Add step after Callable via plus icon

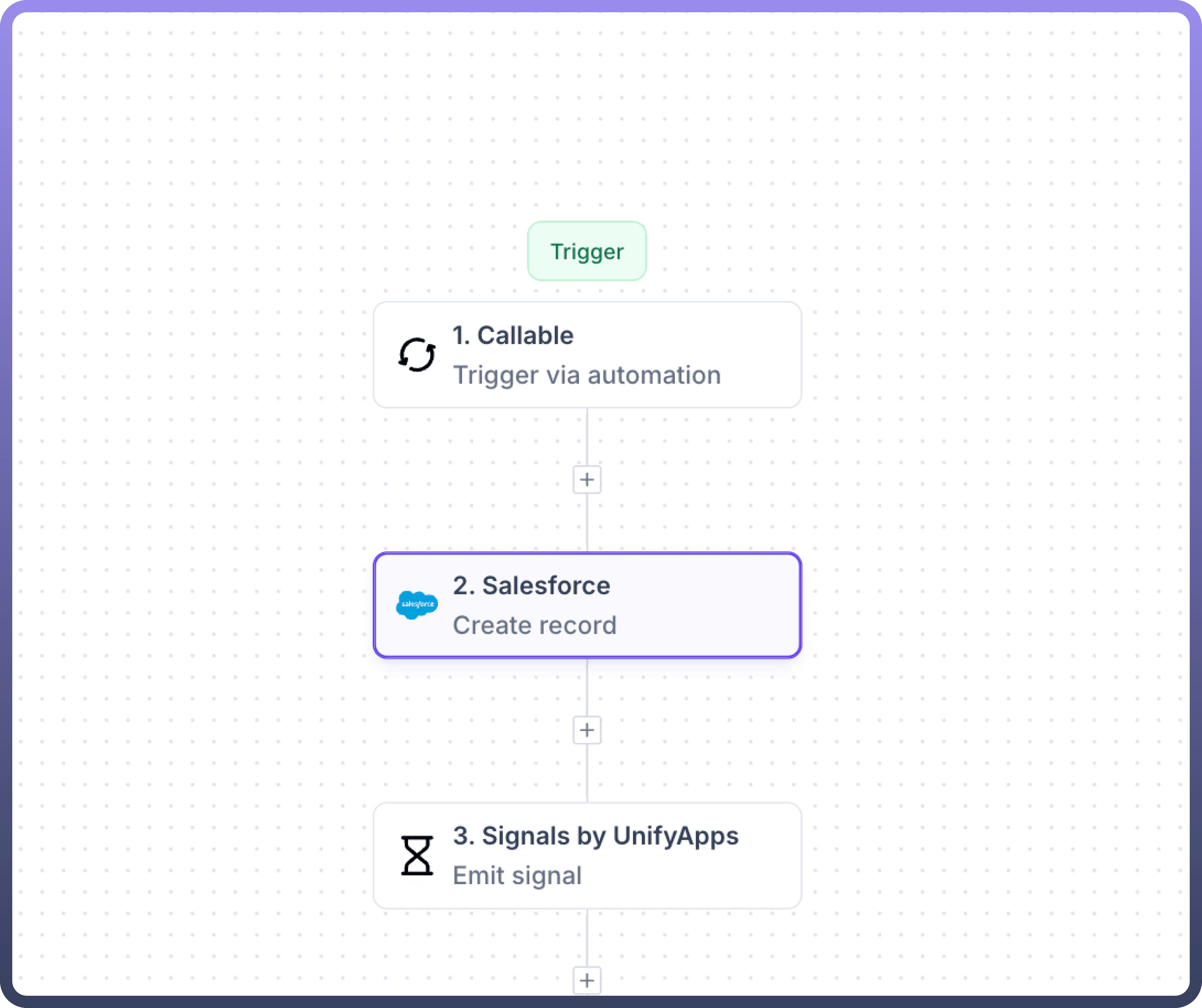(x=587, y=480)
